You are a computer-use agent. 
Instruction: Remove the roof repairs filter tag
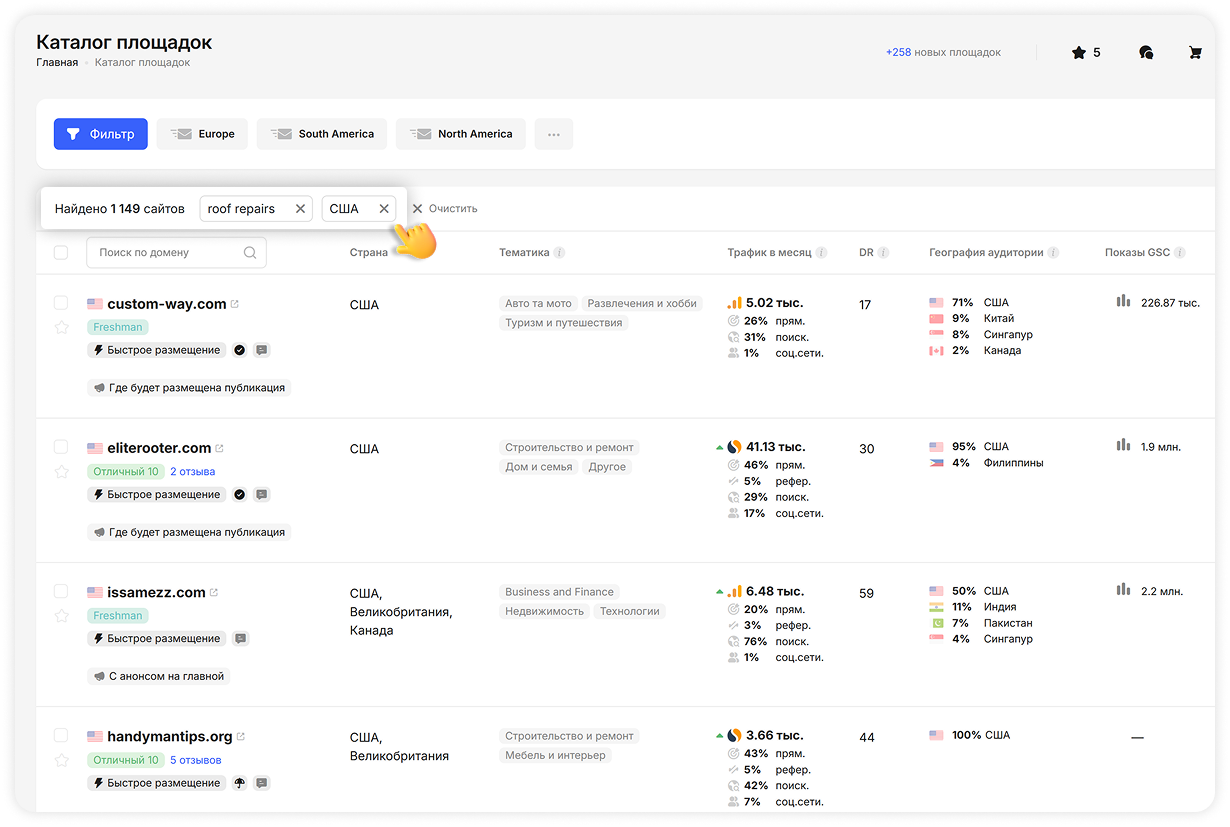pyautogui.click(x=300, y=209)
